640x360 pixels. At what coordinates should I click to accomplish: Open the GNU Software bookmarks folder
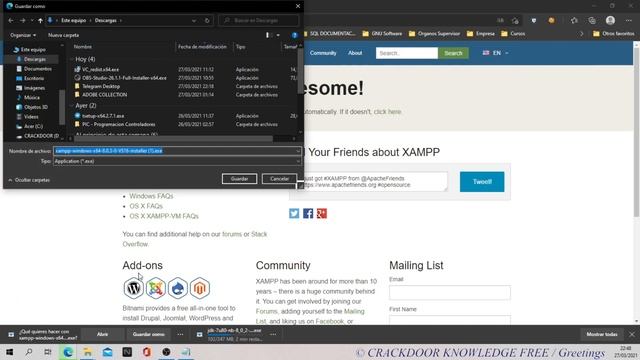coord(382,34)
